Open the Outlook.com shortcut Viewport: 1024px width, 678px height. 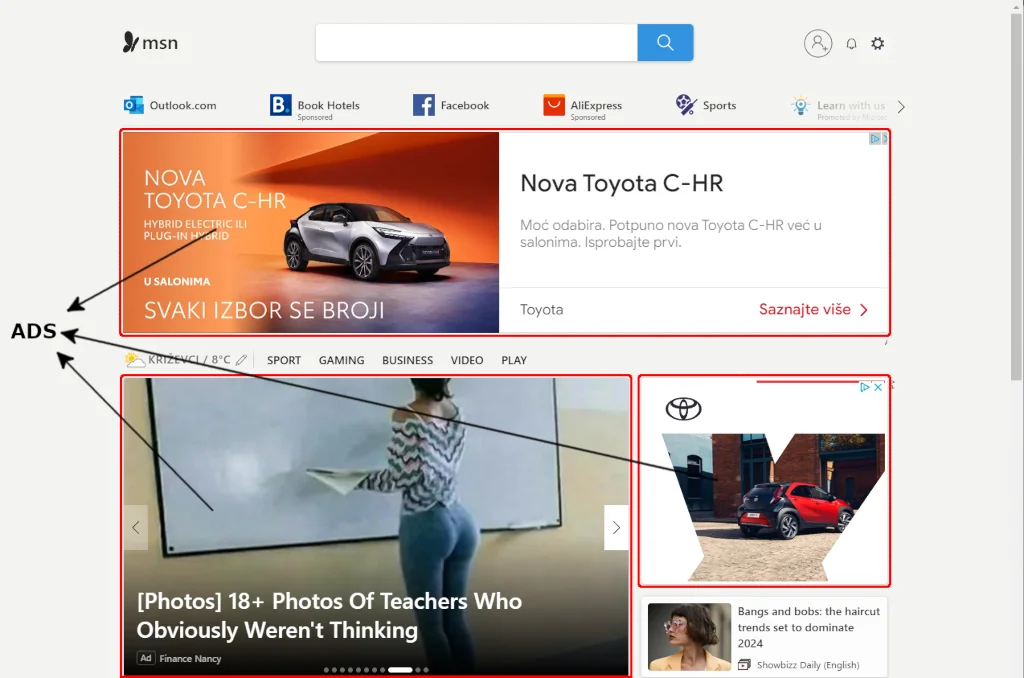tap(170, 105)
